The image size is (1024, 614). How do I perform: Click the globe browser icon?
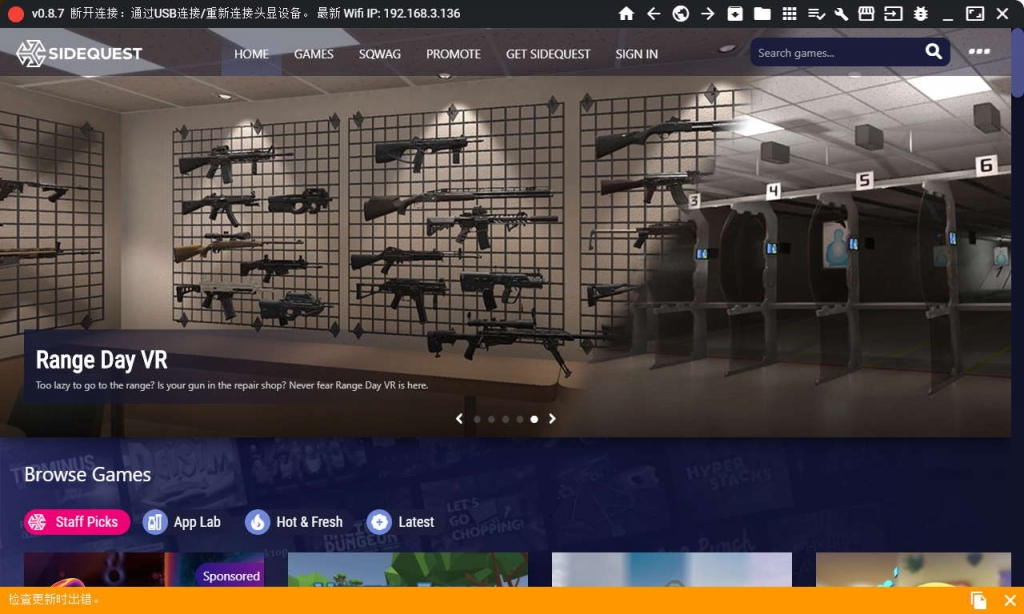[680, 14]
